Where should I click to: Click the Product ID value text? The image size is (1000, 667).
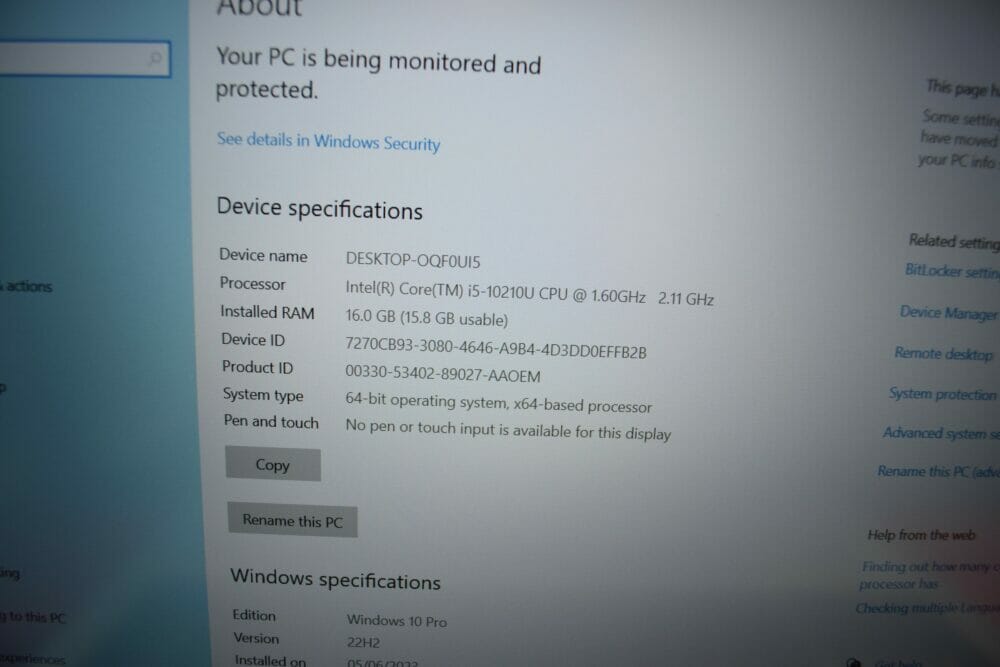(443, 374)
